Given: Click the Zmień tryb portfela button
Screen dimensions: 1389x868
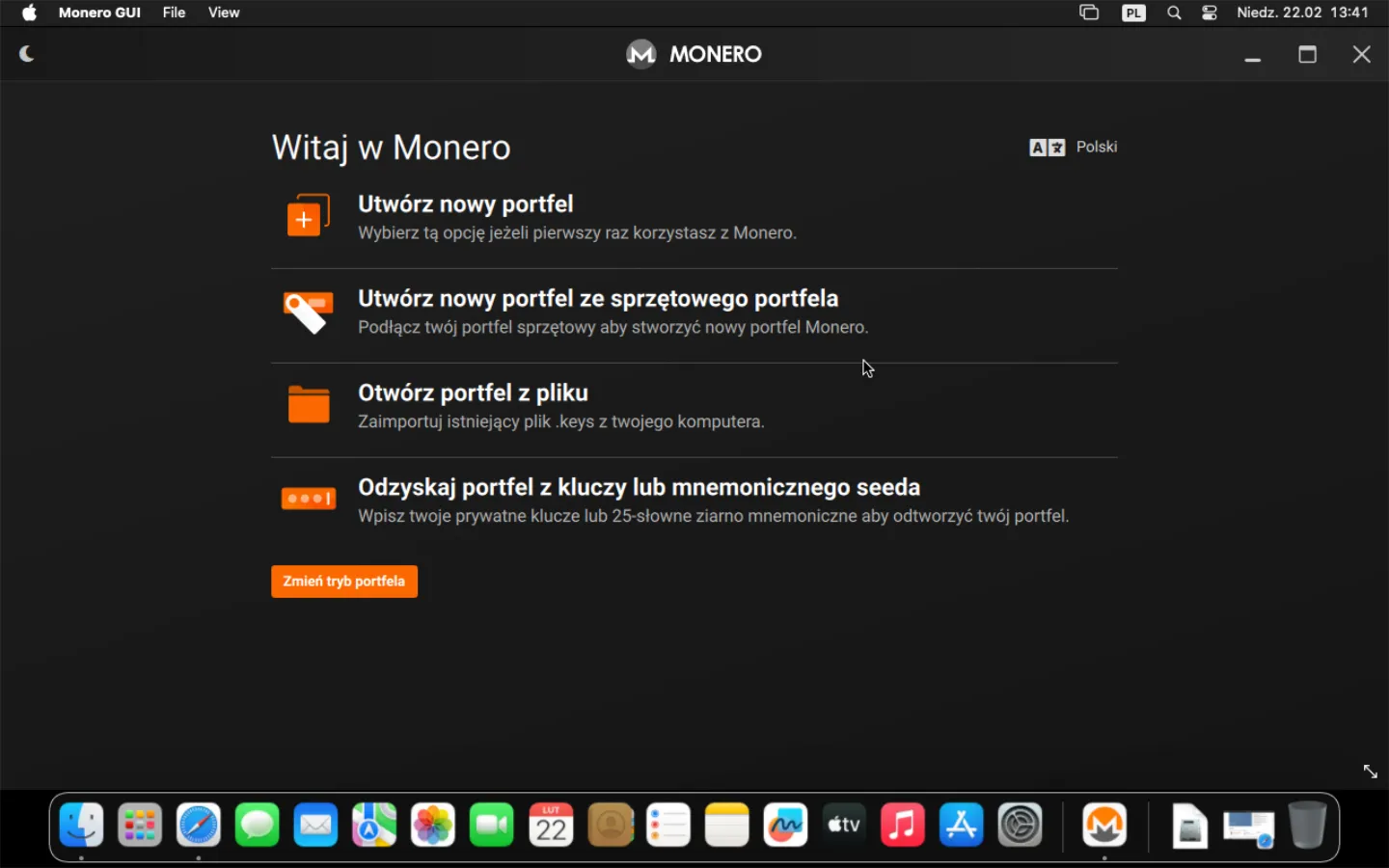Looking at the screenshot, I should 344,582.
